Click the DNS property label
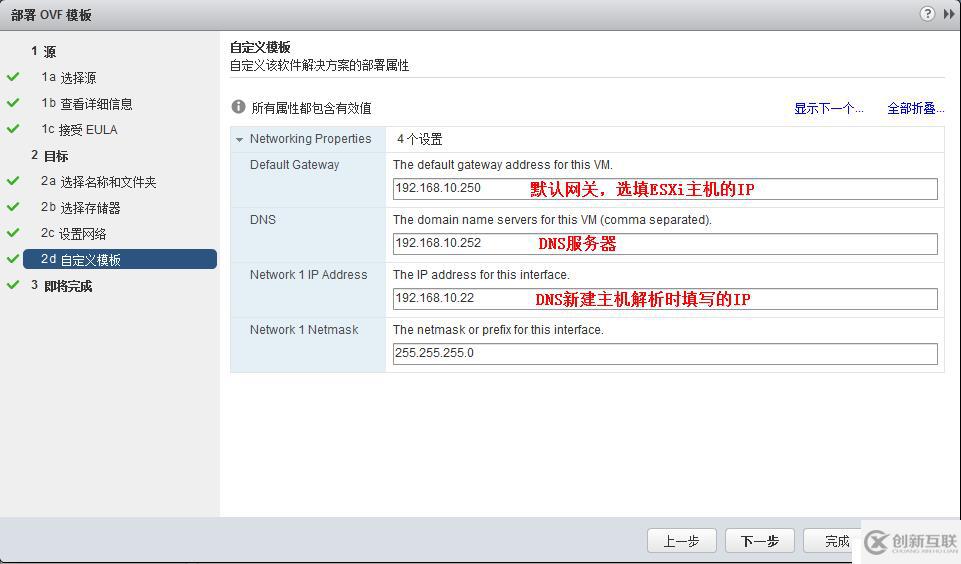This screenshot has height=564, width=961. [262, 219]
